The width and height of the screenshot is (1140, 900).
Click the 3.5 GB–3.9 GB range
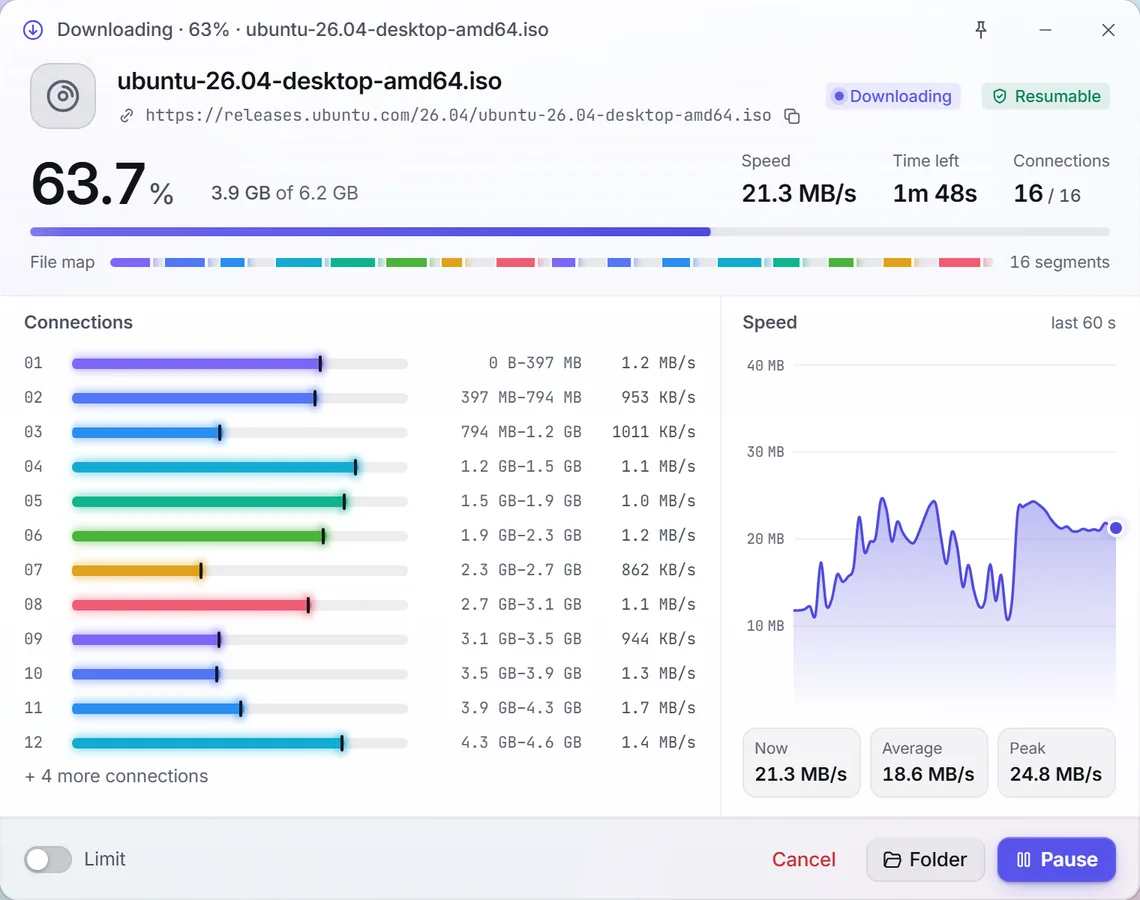pyautogui.click(x=521, y=673)
